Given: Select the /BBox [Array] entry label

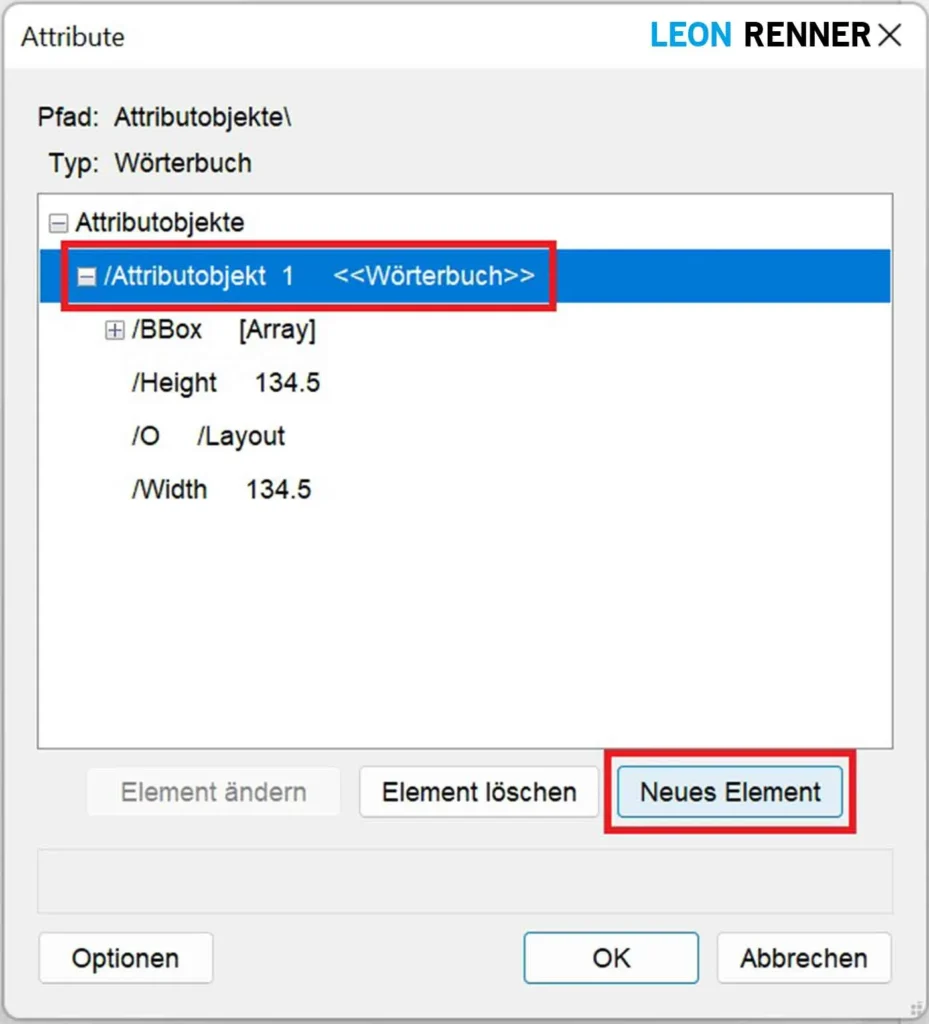Looking at the screenshot, I should point(223,331).
